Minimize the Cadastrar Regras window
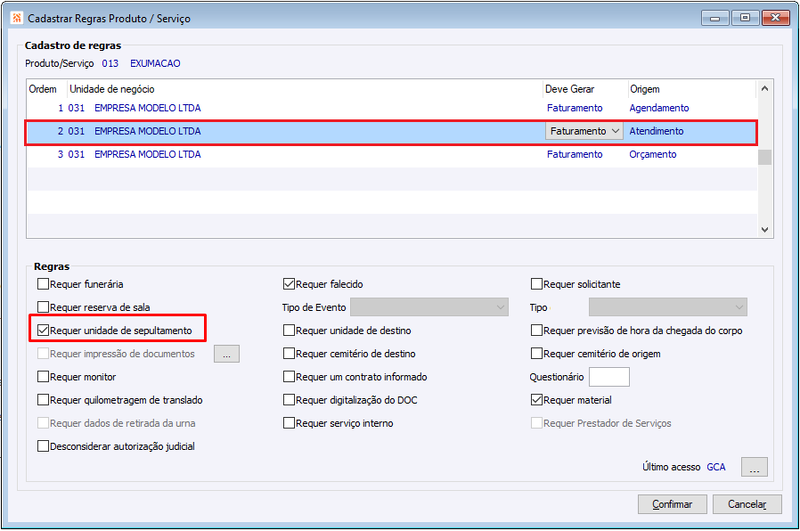800x531 pixels. [x=715, y=18]
